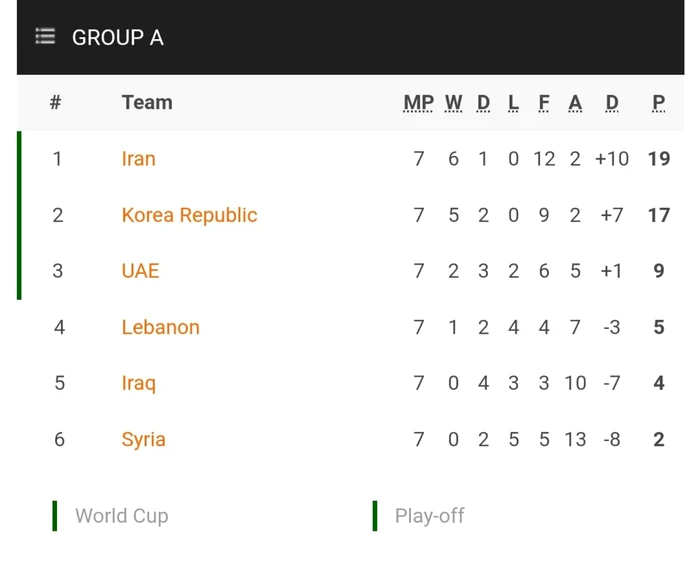Click the green bar beside World Cup
700x569 pixels.
[55, 516]
